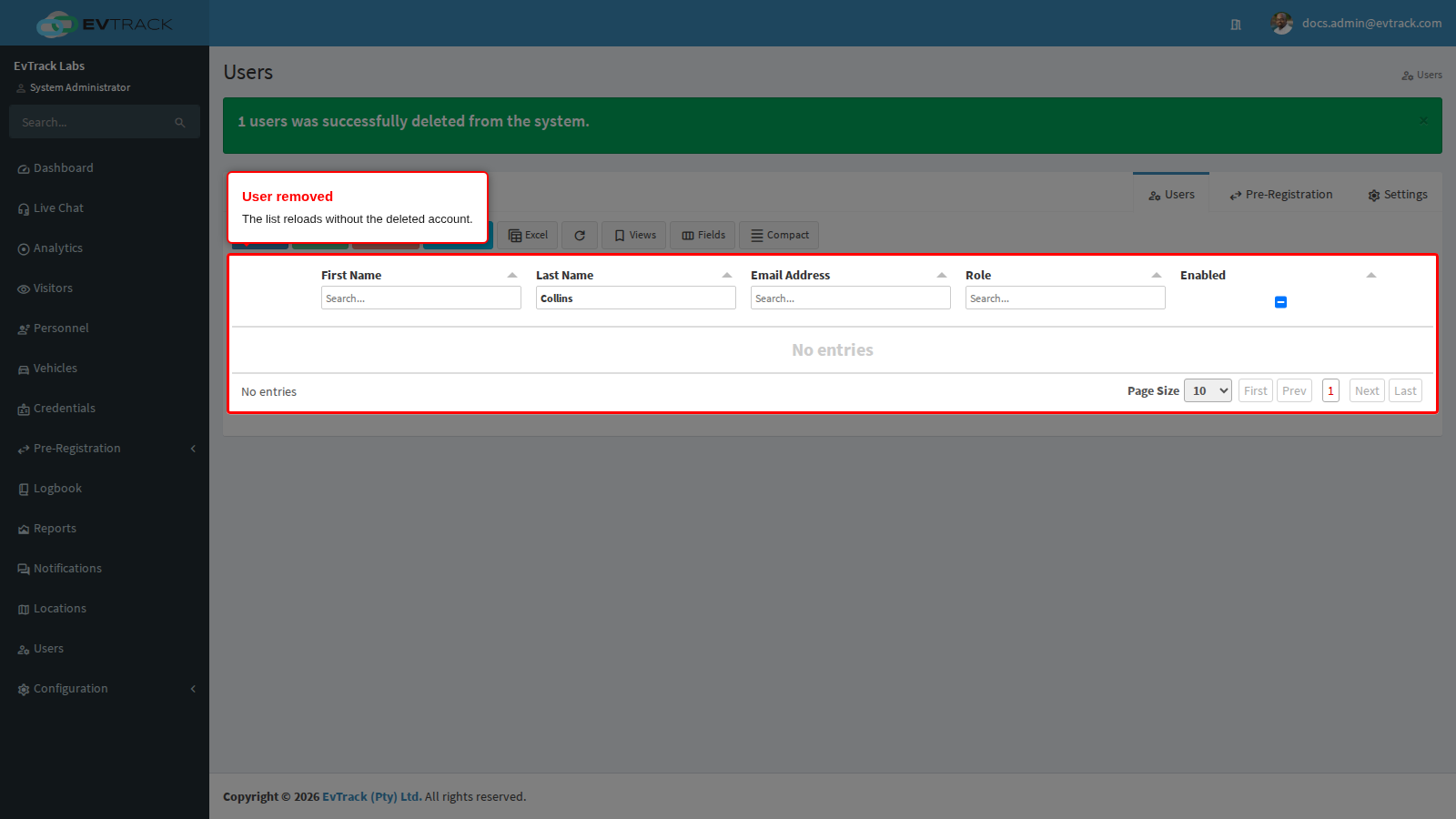The image size is (1456, 819).
Task: Open Users in the left sidebar
Action: (x=41, y=649)
